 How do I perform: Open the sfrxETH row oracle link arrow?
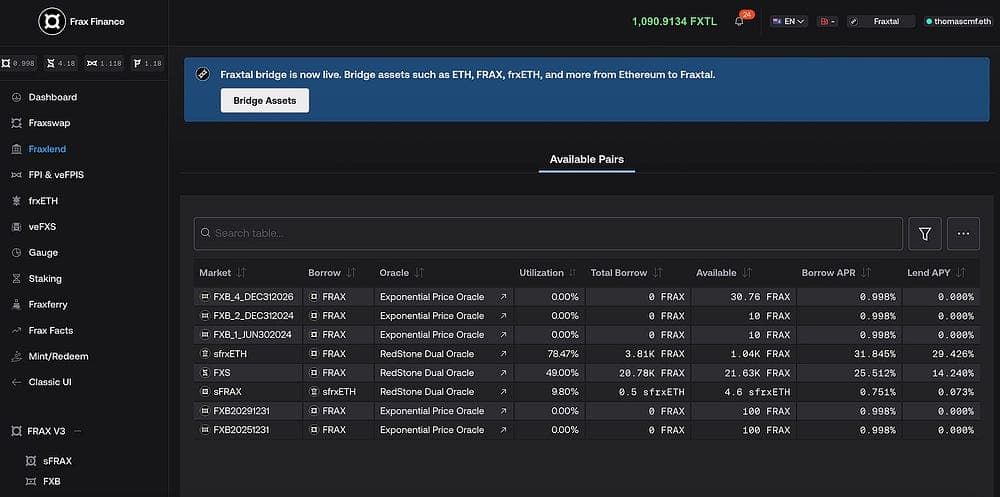(503, 354)
